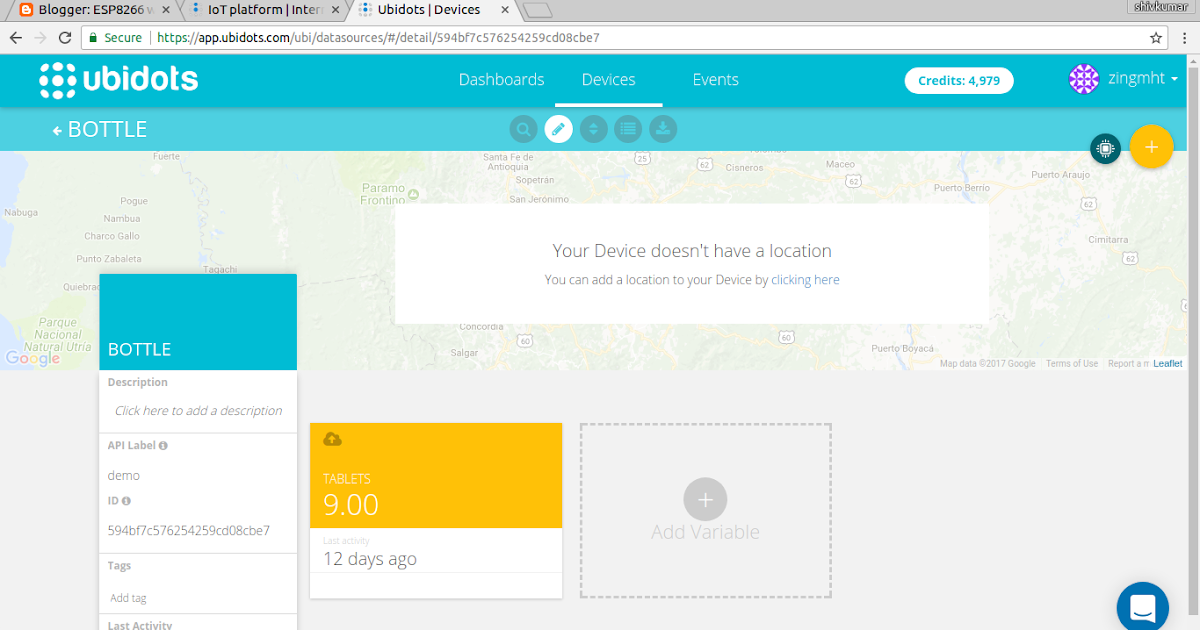Image resolution: width=1200 pixels, height=630 pixels.
Task: Switch to list view icon
Action: (x=628, y=128)
